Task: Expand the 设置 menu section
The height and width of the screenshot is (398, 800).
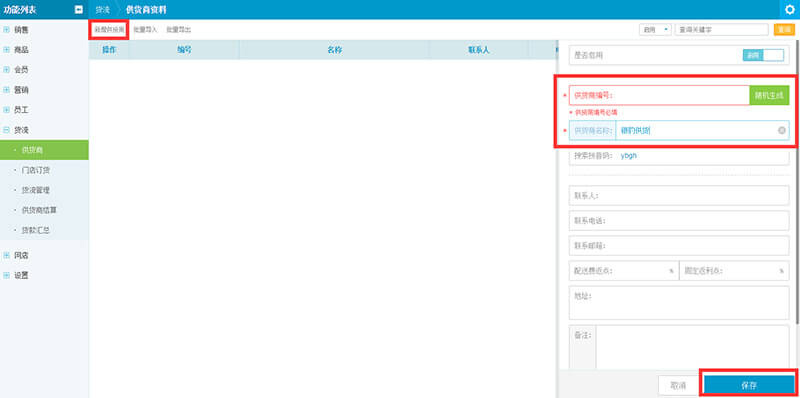Action: pos(7,275)
